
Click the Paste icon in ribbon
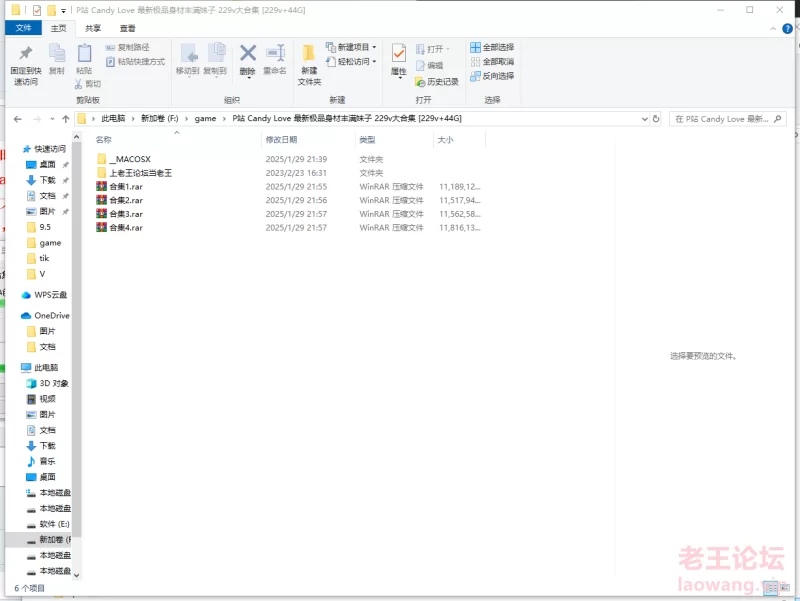pyautogui.click(x=84, y=53)
